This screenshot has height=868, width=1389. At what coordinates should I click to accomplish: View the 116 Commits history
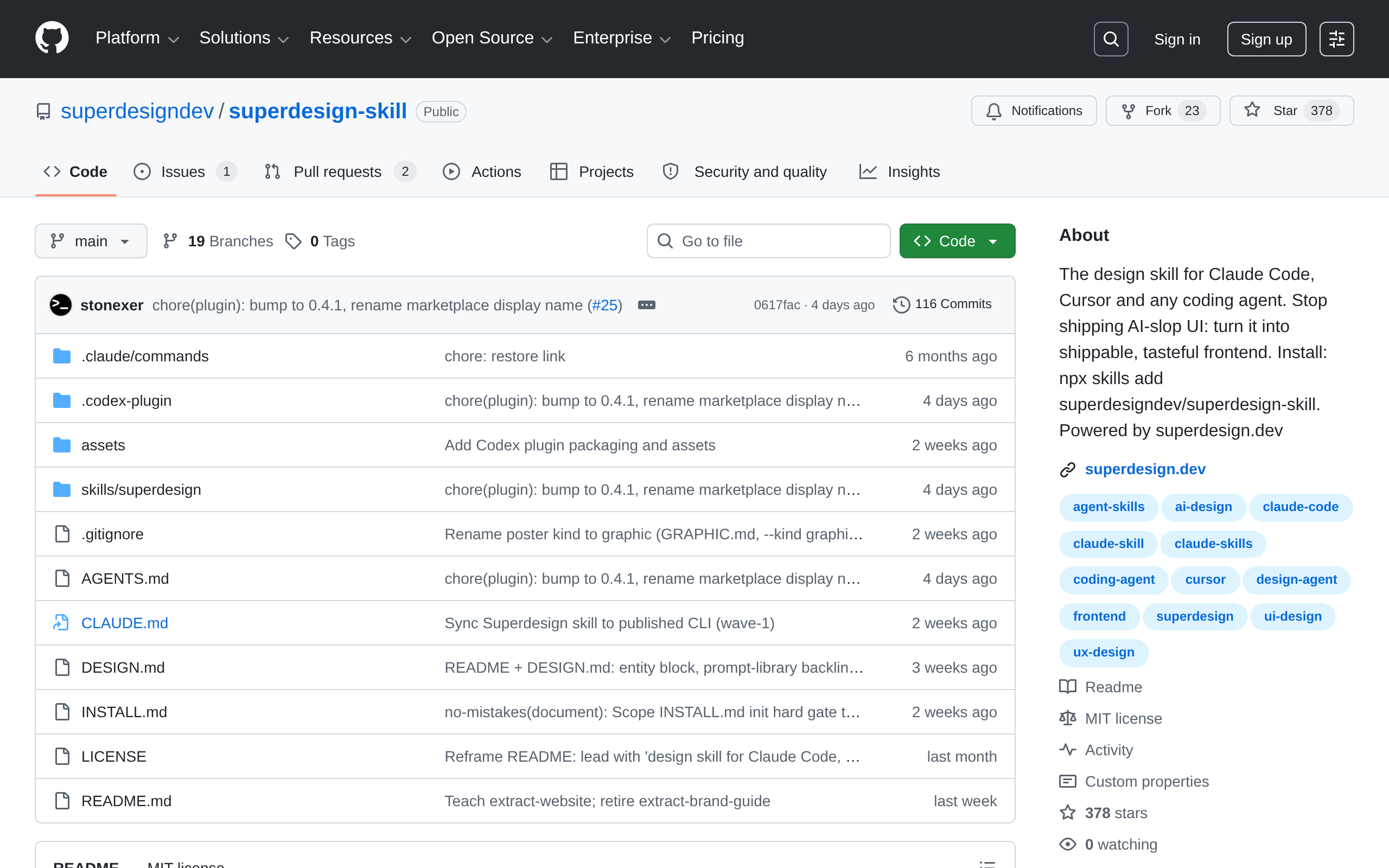[942, 304]
